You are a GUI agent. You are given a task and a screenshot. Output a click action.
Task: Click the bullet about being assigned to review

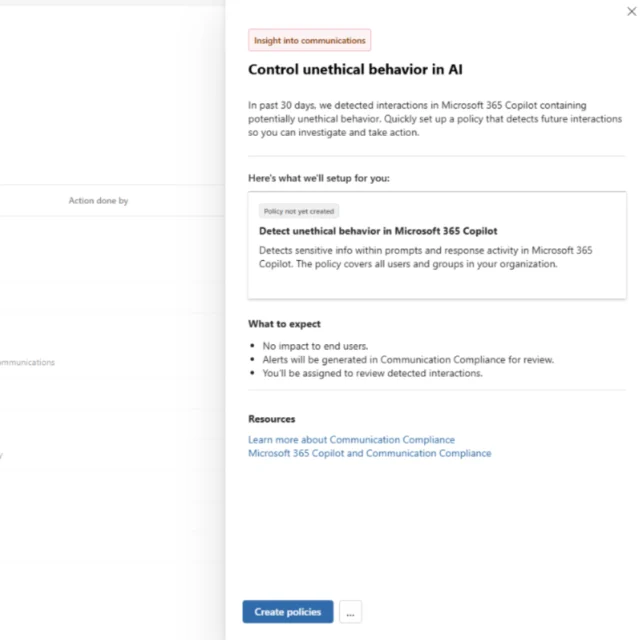tap(372, 373)
